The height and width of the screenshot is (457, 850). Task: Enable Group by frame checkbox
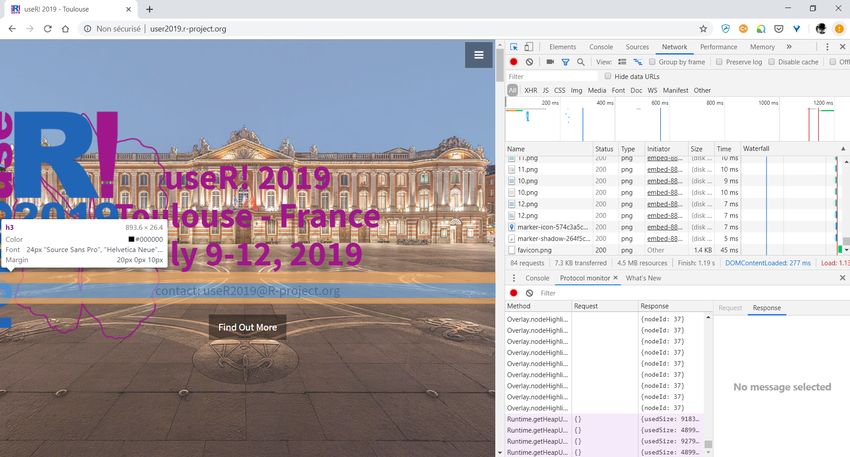652,62
